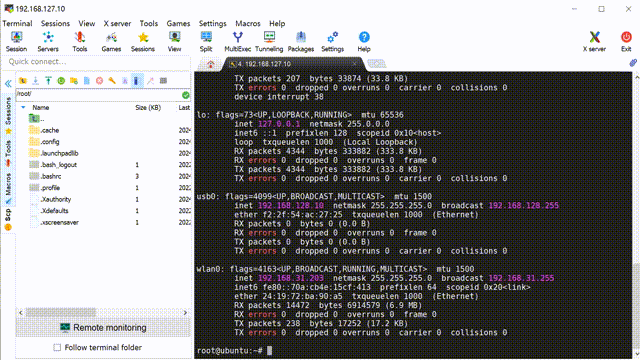Click the red Exit button
The height and width of the screenshot is (360, 640).
[x=626, y=42]
